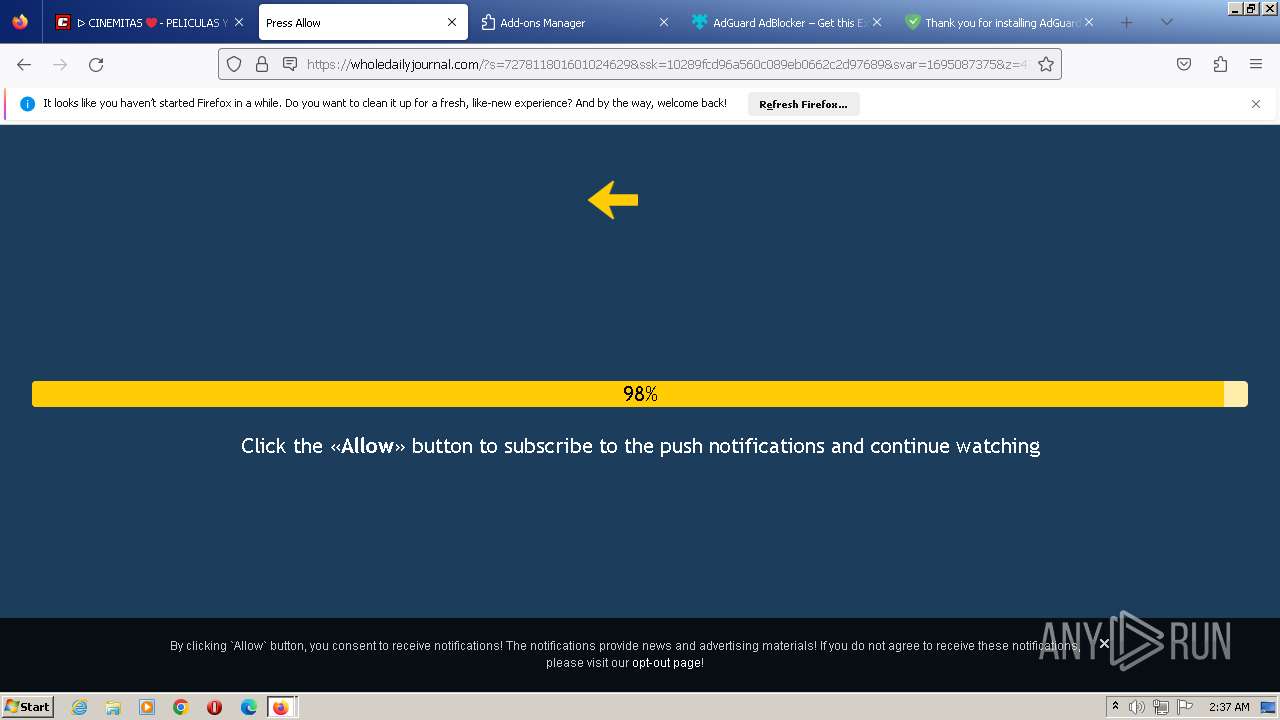
Task: Close the CINEMITAS tab
Action: 239,22
